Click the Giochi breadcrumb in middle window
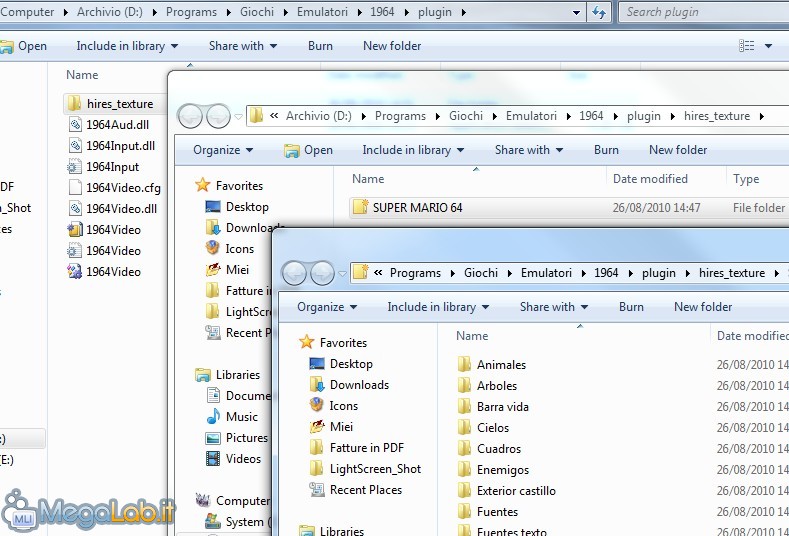Screen dimensions: 789x536 click(465, 116)
